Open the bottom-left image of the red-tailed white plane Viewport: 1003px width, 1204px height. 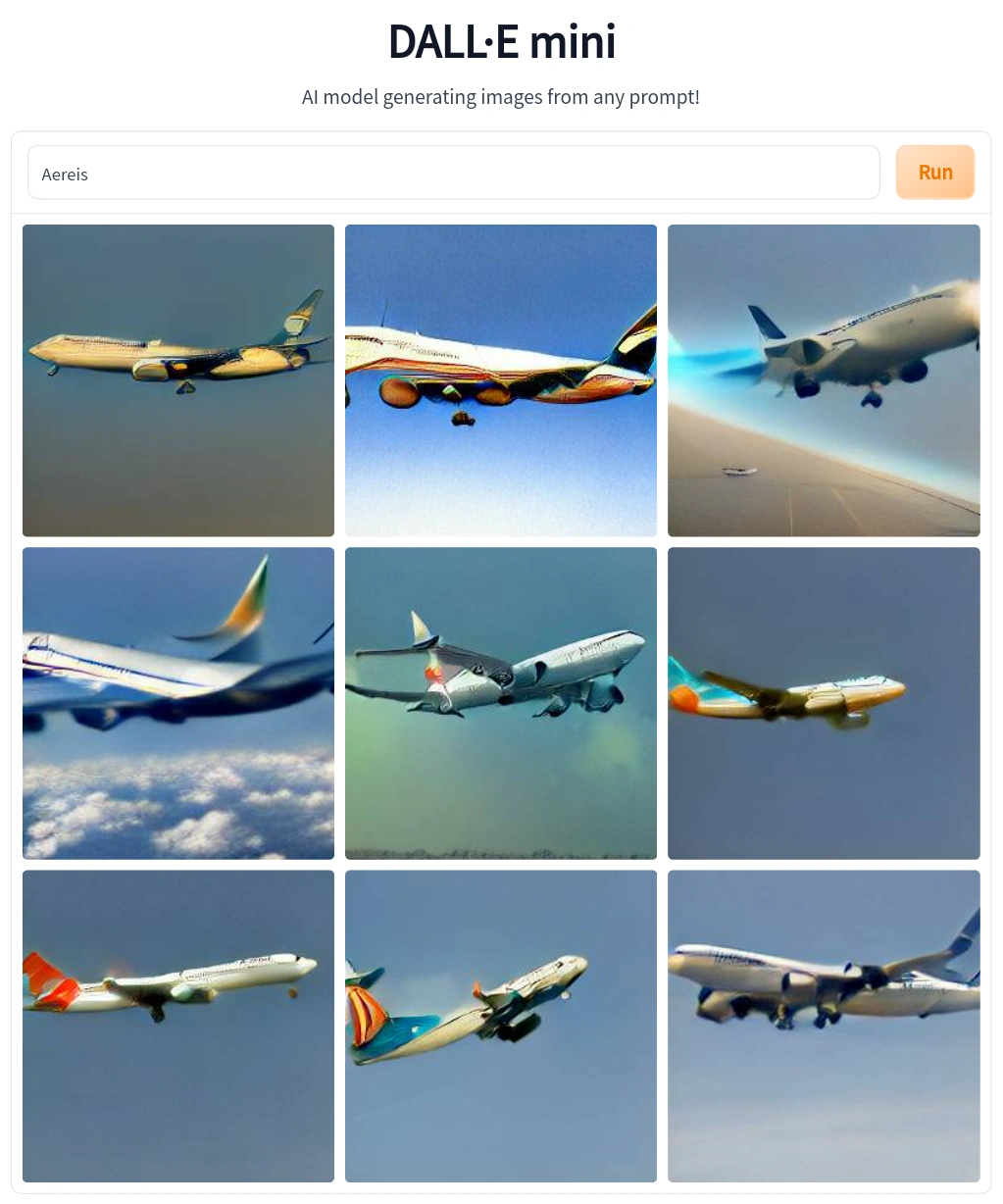tap(178, 1026)
